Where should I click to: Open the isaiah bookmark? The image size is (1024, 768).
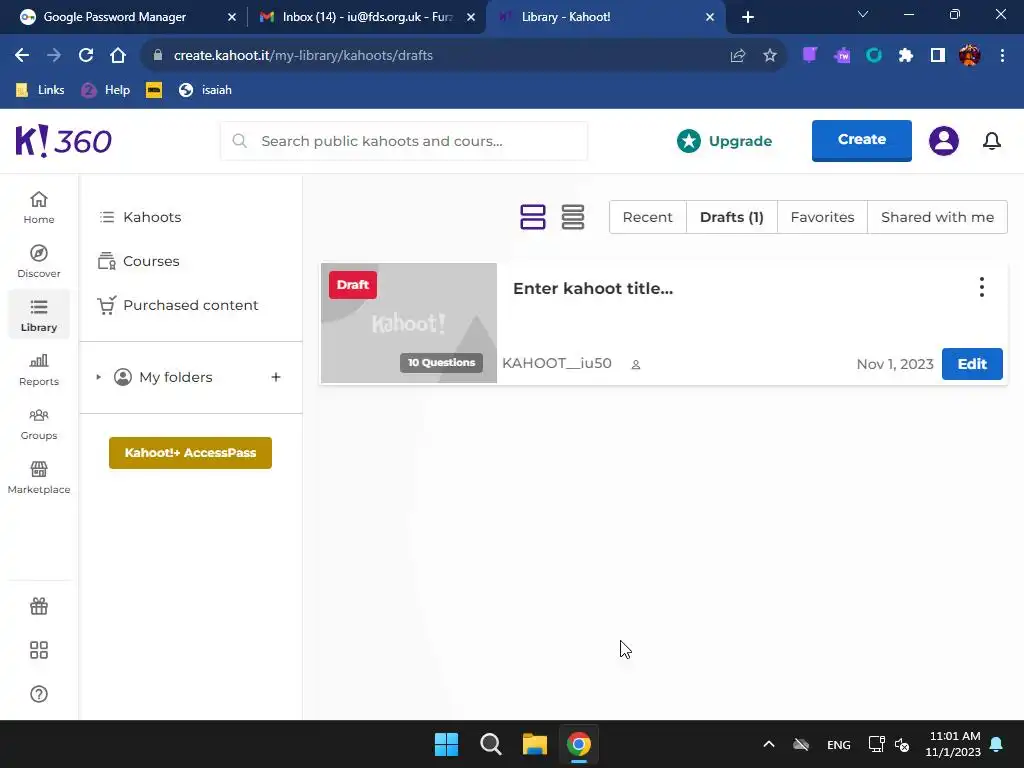click(205, 90)
